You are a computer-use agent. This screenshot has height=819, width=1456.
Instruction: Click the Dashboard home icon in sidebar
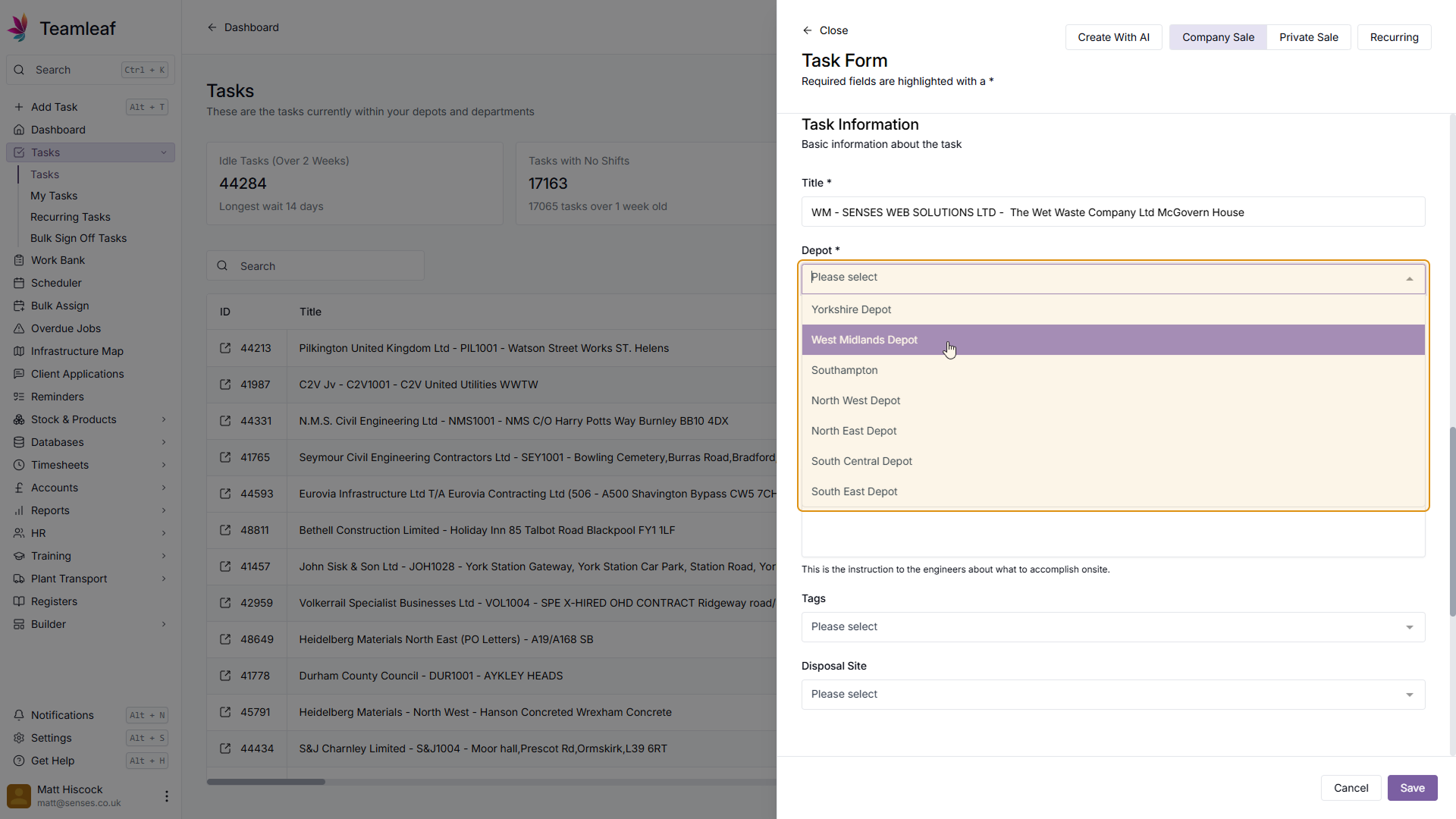[x=19, y=130]
